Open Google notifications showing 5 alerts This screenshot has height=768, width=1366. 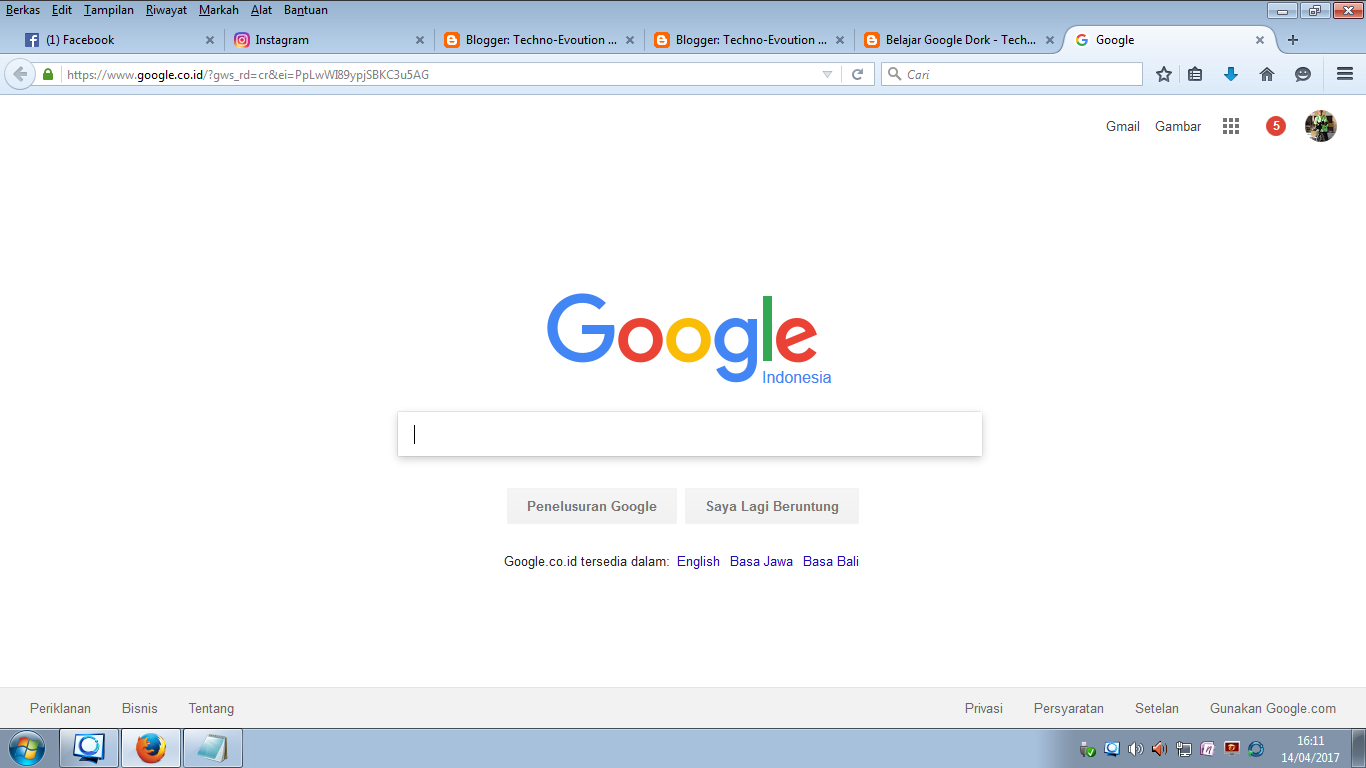coord(1275,126)
